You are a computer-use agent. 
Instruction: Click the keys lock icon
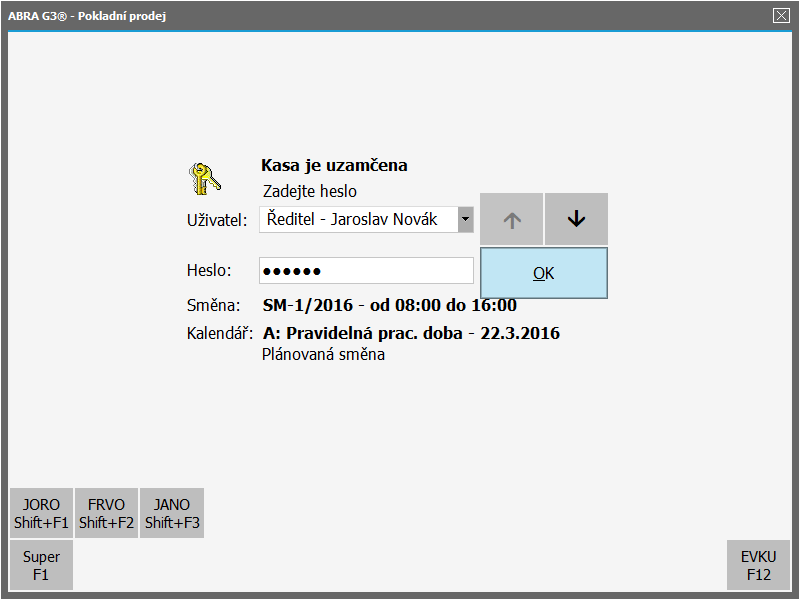(x=204, y=178)
